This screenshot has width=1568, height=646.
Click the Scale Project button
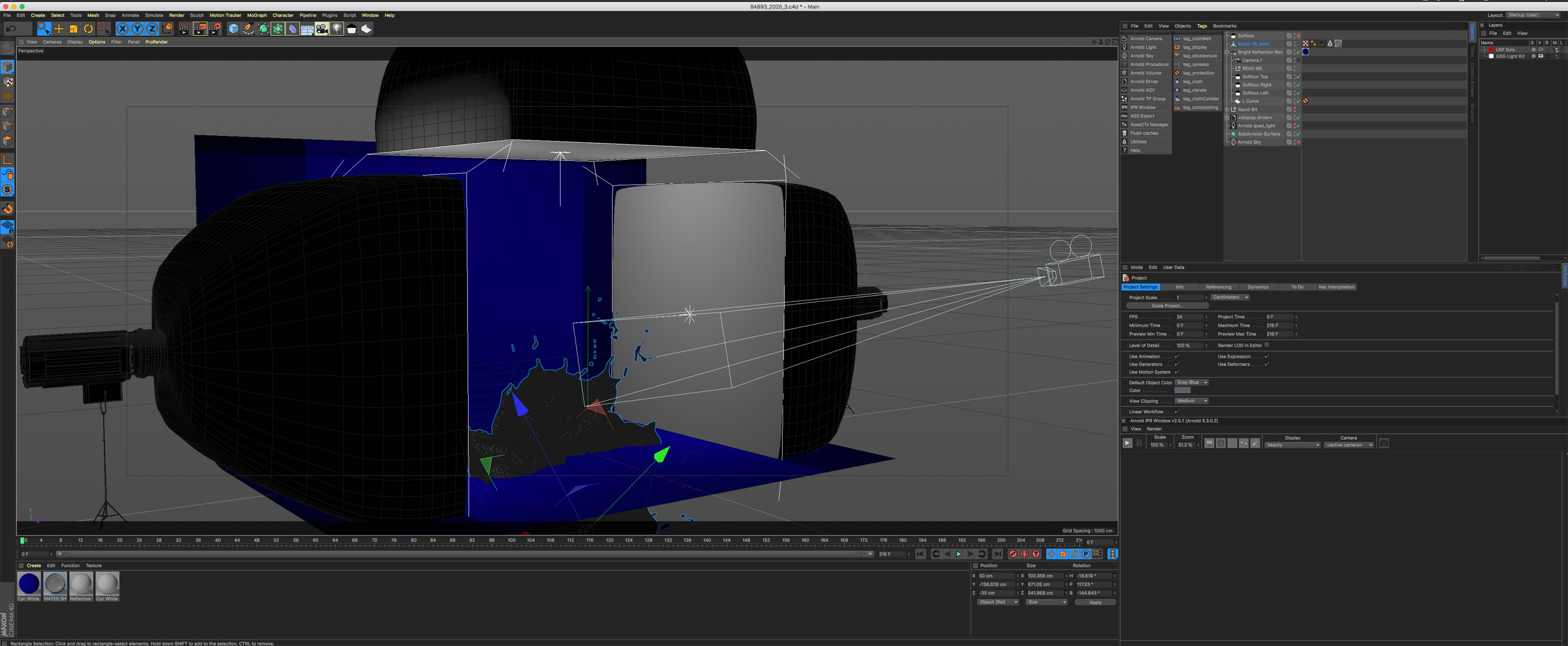[x=1167, y=306]
